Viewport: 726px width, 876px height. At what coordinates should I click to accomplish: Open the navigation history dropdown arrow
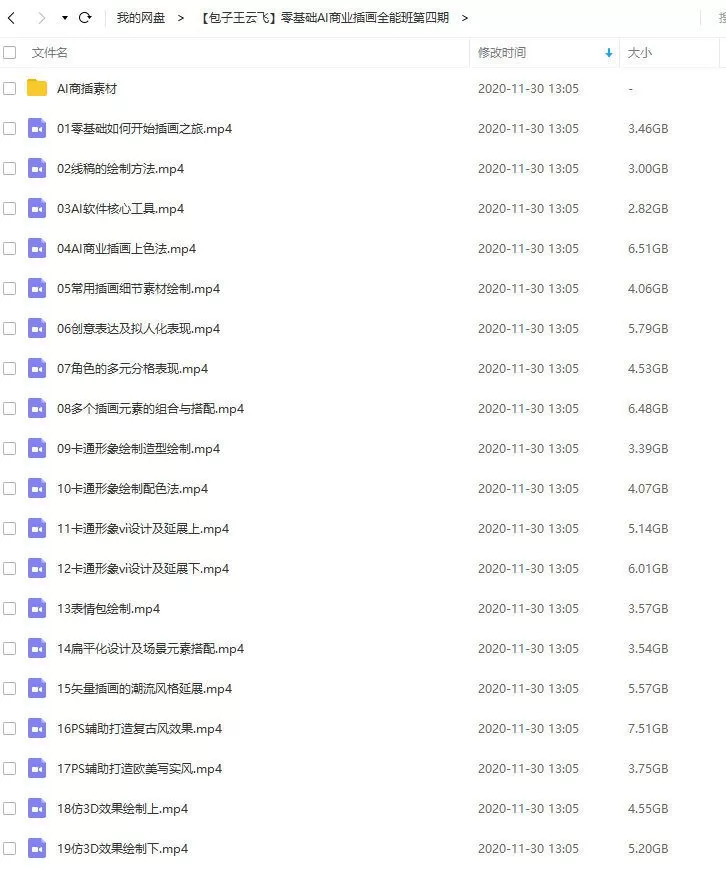click(65, 18)
